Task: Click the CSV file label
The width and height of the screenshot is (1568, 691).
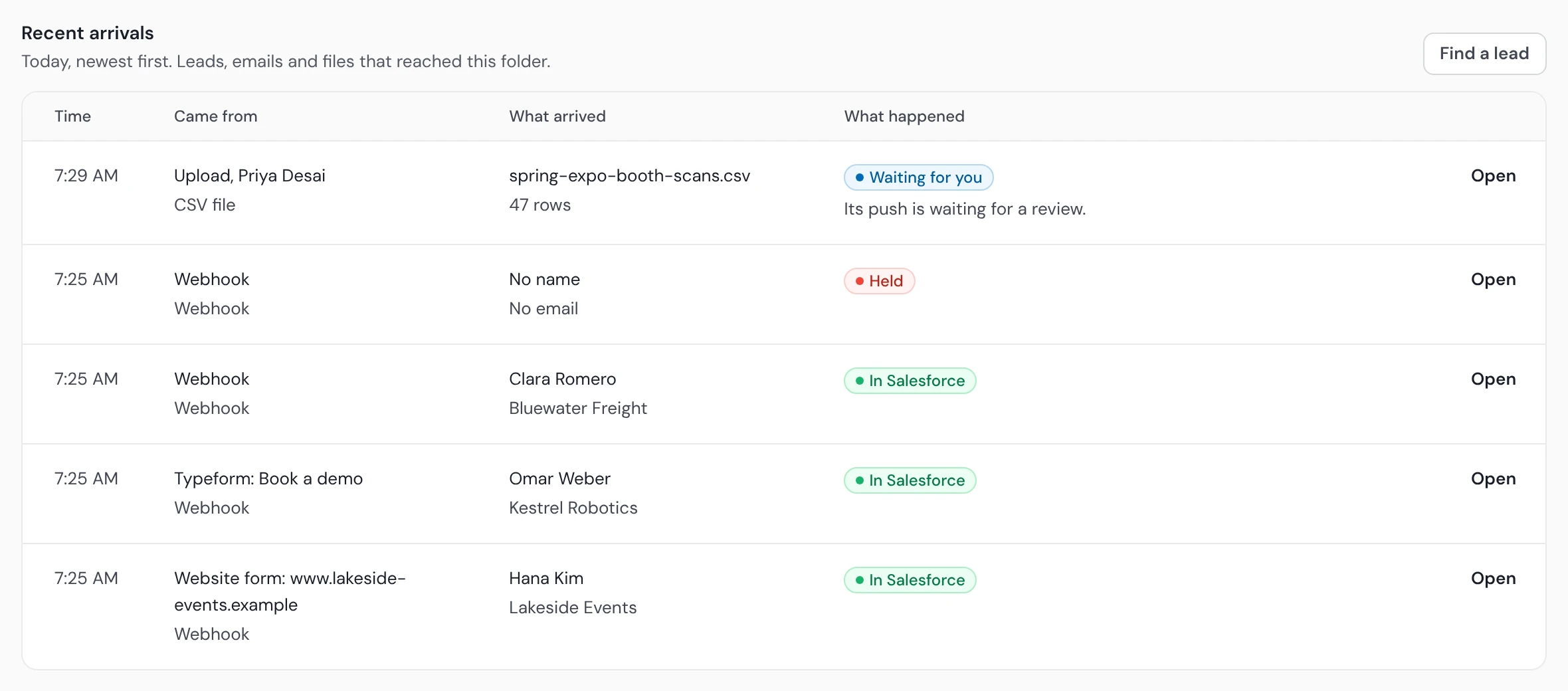Action: point(205,205)
